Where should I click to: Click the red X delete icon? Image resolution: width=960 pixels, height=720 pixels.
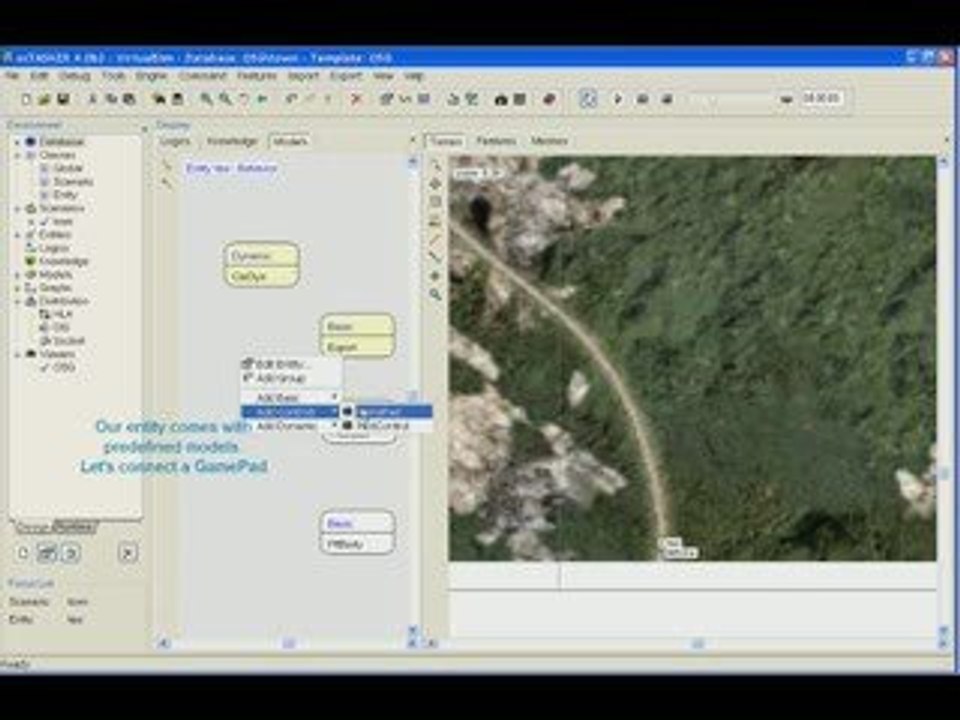(356, 99)
